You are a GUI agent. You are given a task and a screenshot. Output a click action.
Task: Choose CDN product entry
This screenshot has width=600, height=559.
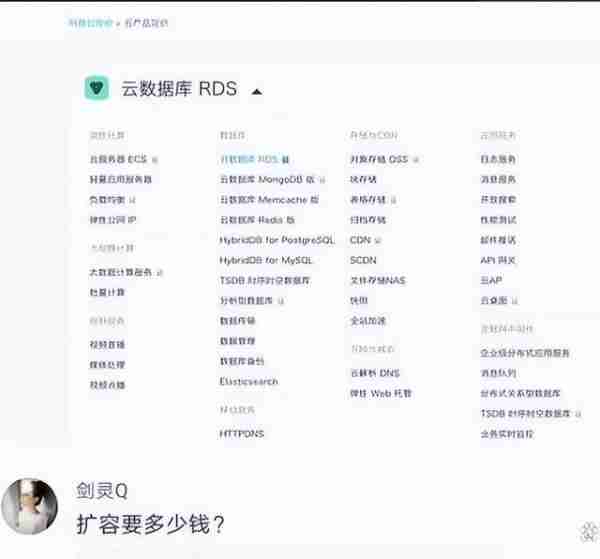360,240
